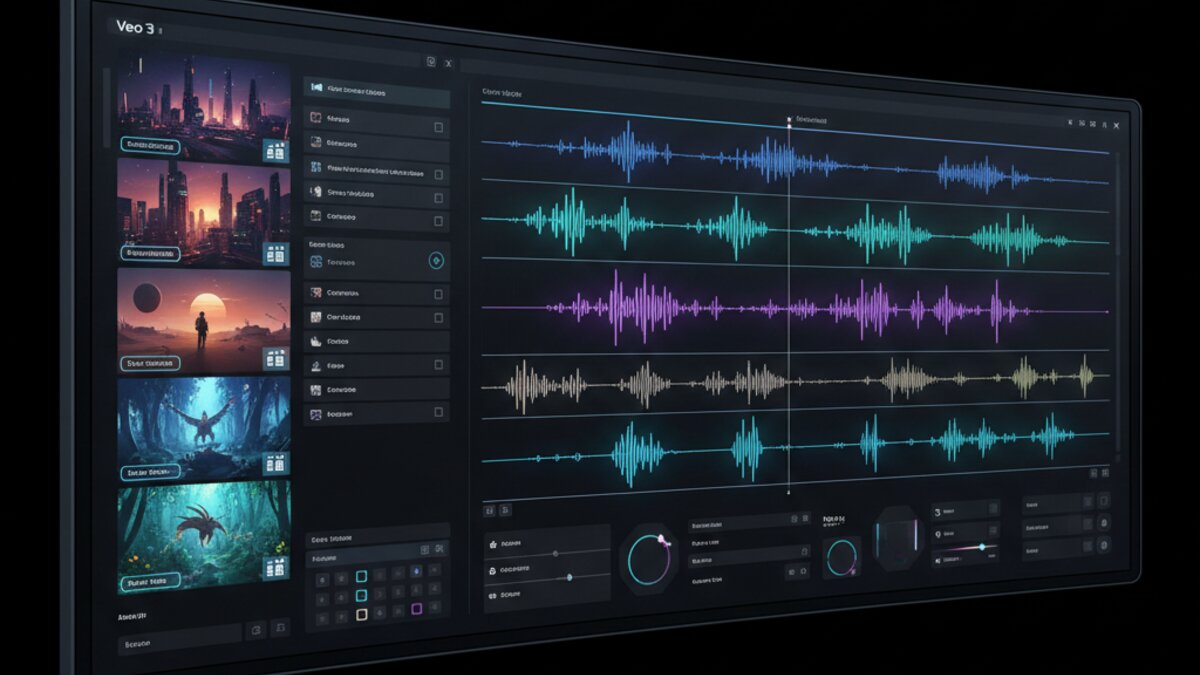Click grid icon on purple night cityscape thumbnail
Image resolution: width=1200 pixels, height=675 pixels.
(x=276, y=150)
